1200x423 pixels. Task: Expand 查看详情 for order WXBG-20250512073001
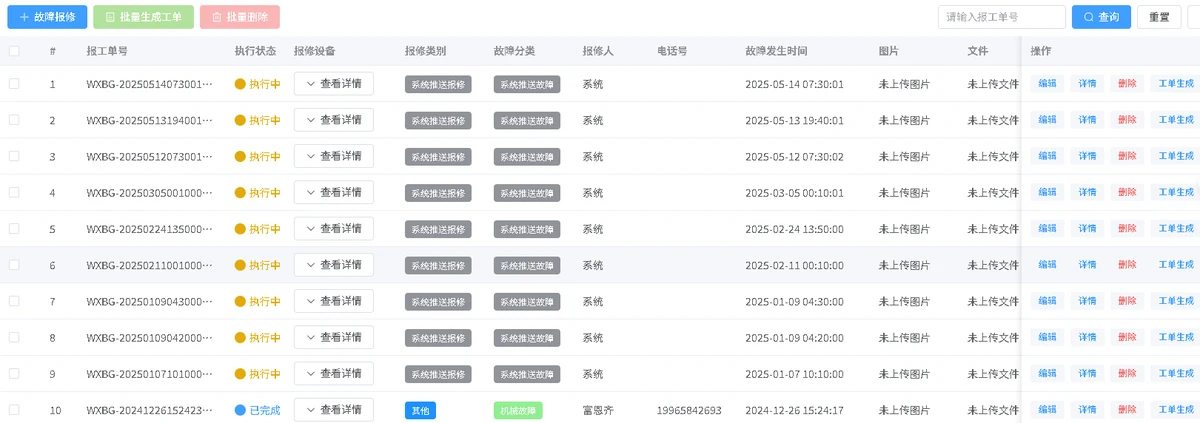(x=334, y=156)
